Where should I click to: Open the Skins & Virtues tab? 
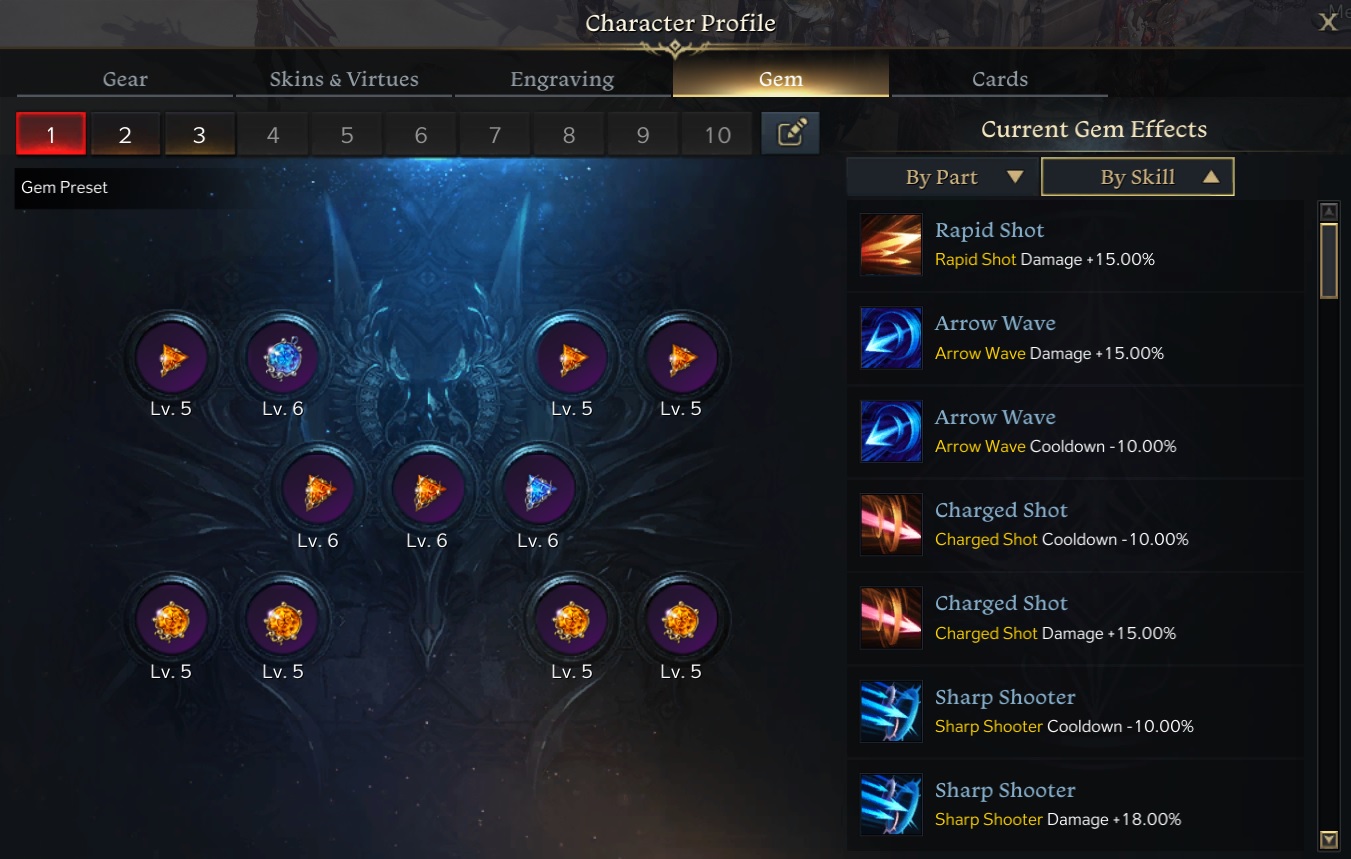click(344, 79)
